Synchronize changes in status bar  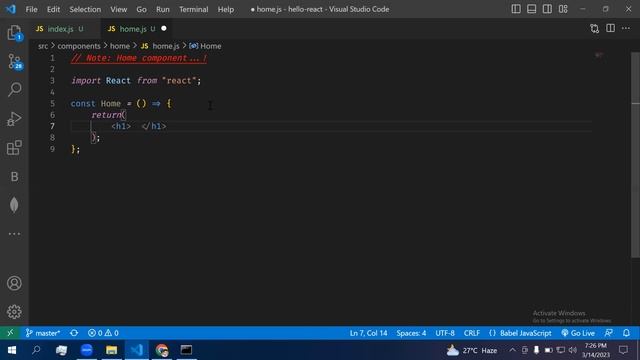(x=74, y=333)
